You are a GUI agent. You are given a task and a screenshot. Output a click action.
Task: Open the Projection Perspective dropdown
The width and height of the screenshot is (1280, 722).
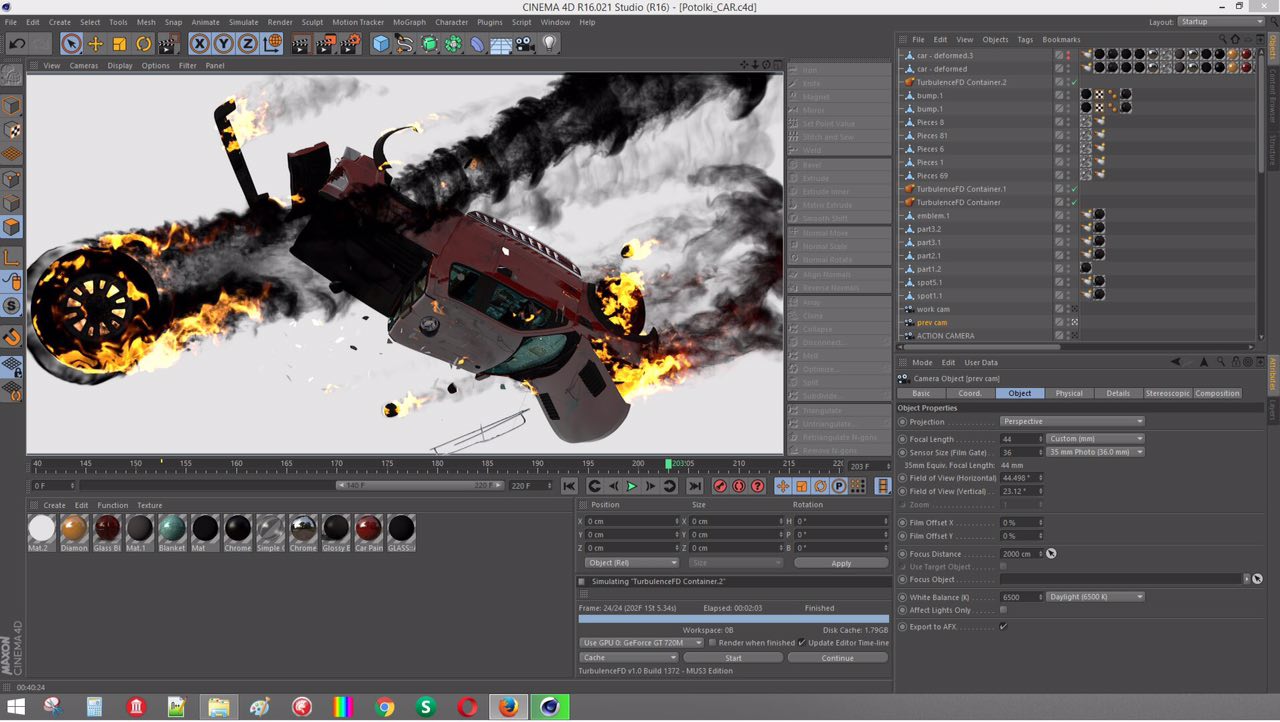(1073, 422)
